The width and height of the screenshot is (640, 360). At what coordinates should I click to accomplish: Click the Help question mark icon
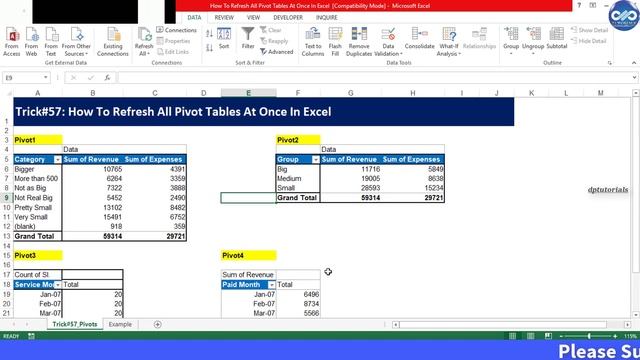point(579,5)
